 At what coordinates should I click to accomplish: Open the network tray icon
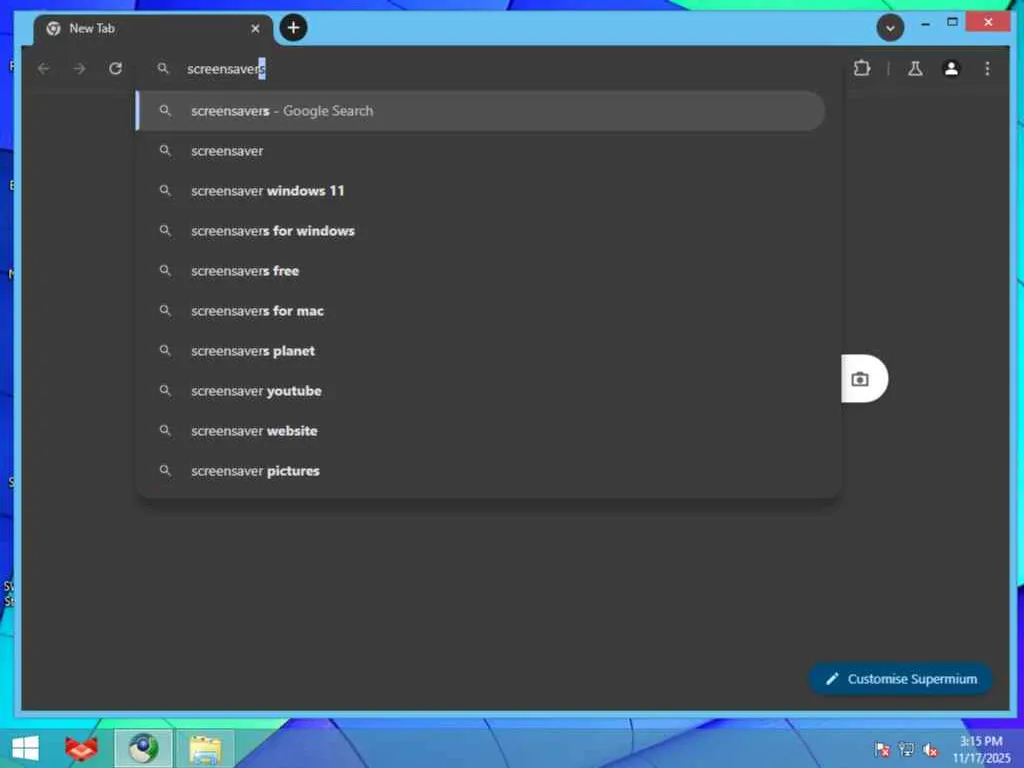pos(906,749)
